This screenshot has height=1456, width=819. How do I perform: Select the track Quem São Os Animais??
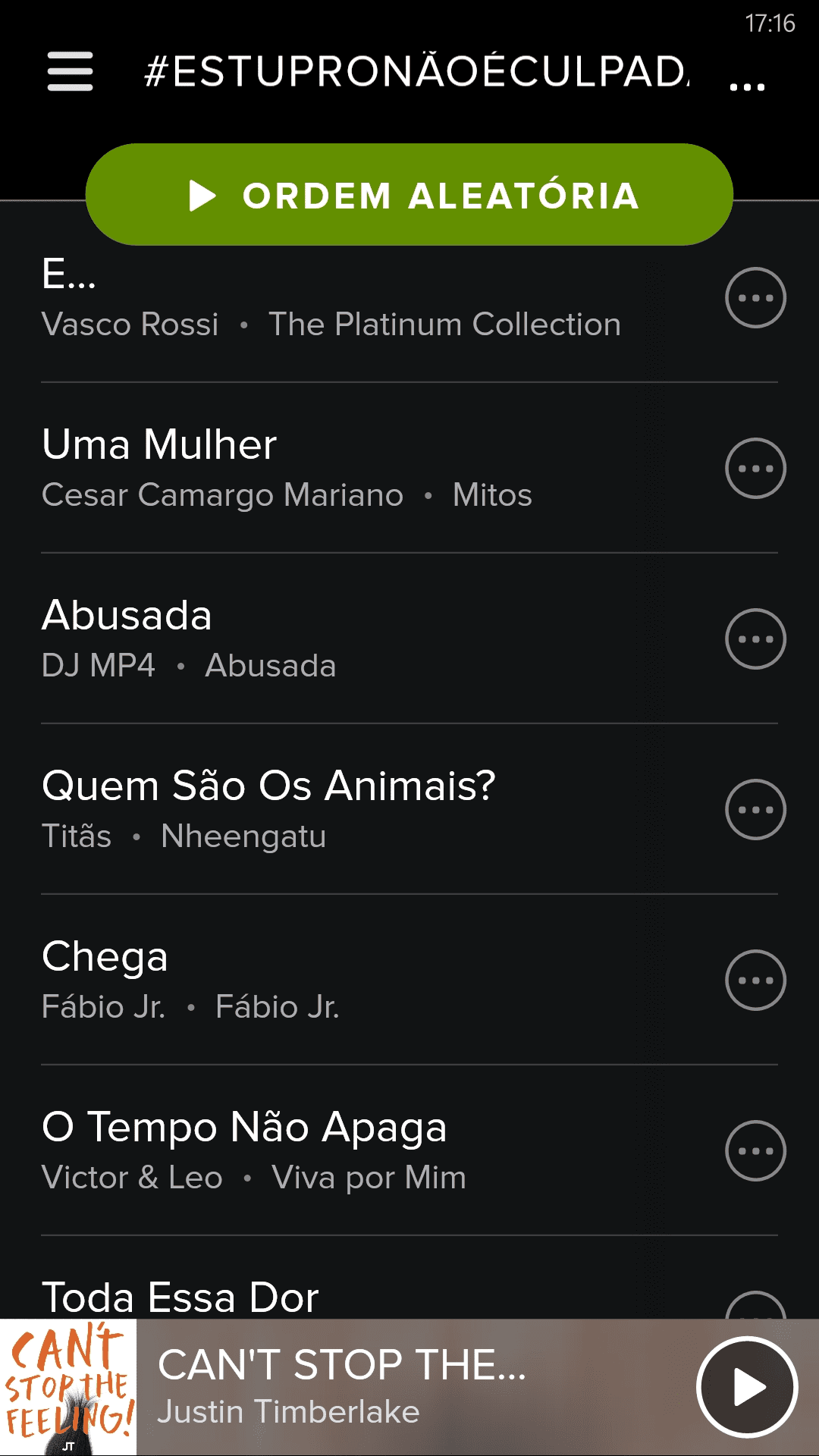pos(303,808)
